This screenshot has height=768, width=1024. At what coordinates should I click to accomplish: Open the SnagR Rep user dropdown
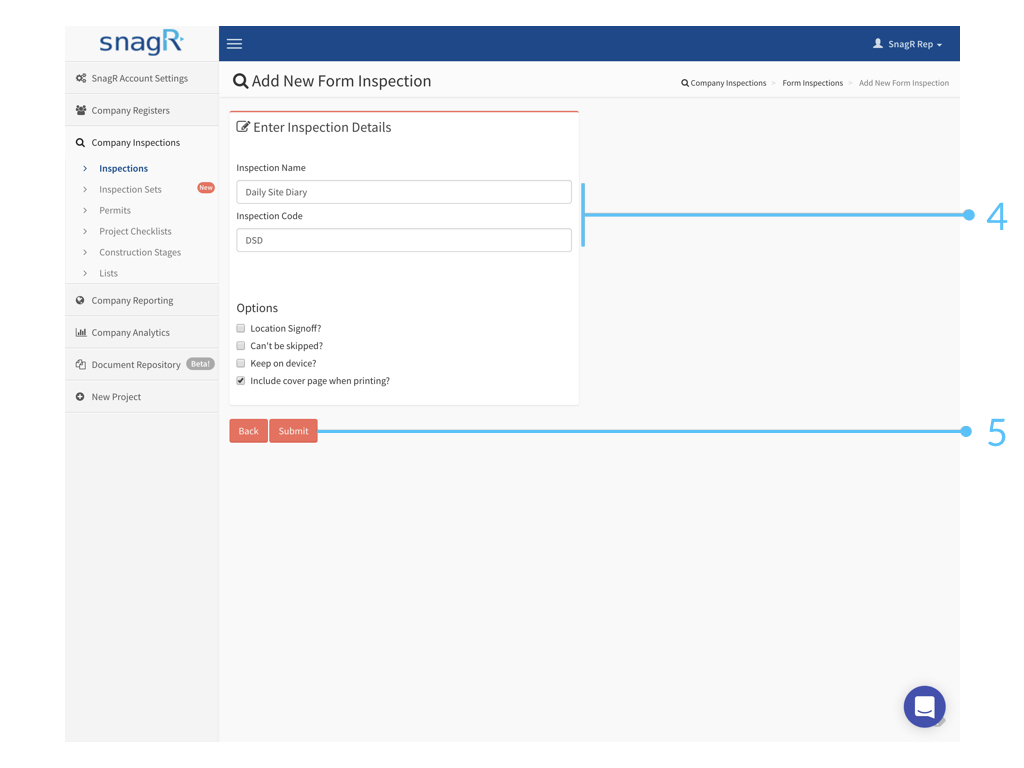(908, 44)
